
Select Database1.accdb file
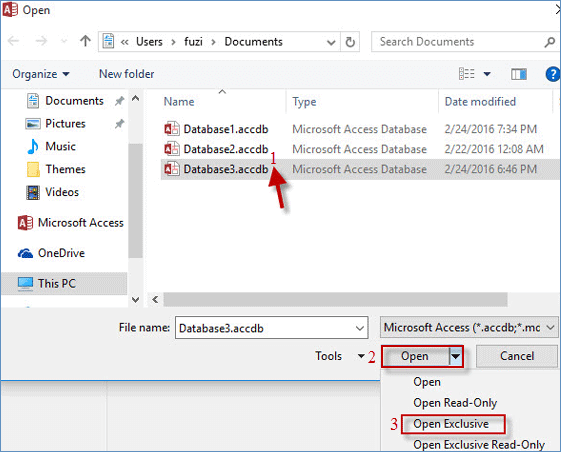coord(226,129)
